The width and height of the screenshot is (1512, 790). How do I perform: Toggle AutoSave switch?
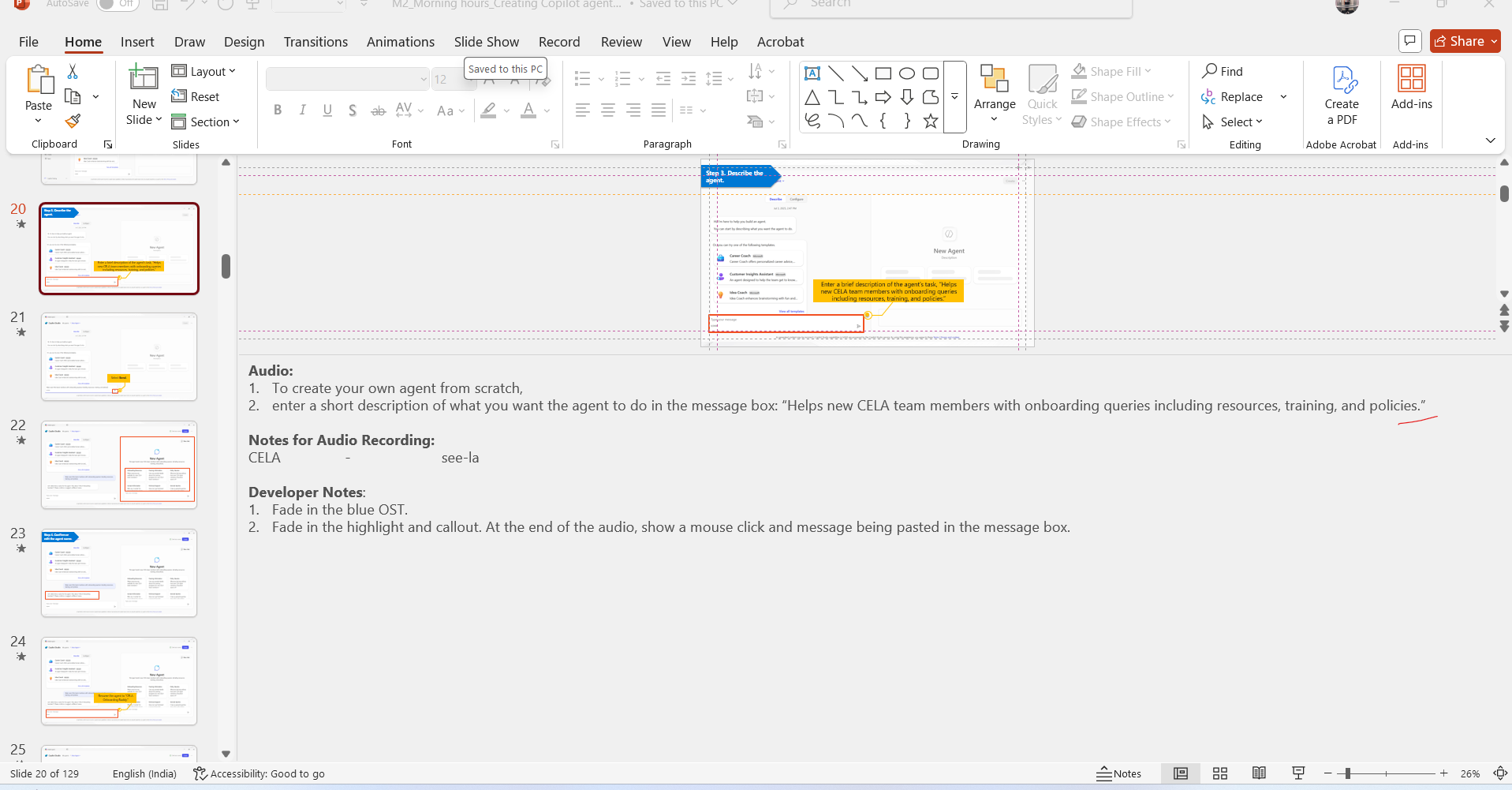[x=117, y=4]
